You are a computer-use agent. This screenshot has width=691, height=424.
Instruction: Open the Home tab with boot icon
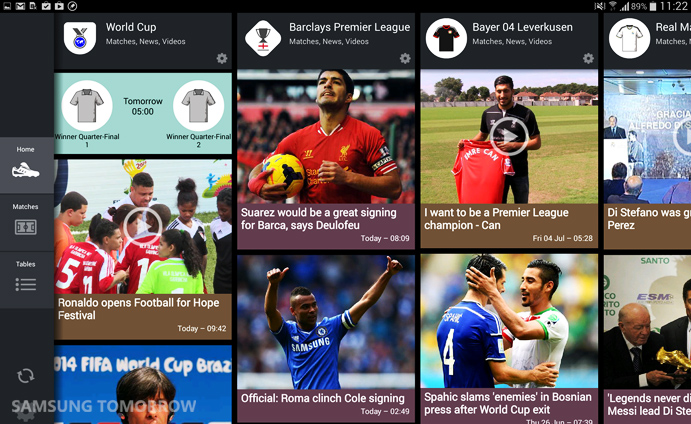[x=26, y=165]
